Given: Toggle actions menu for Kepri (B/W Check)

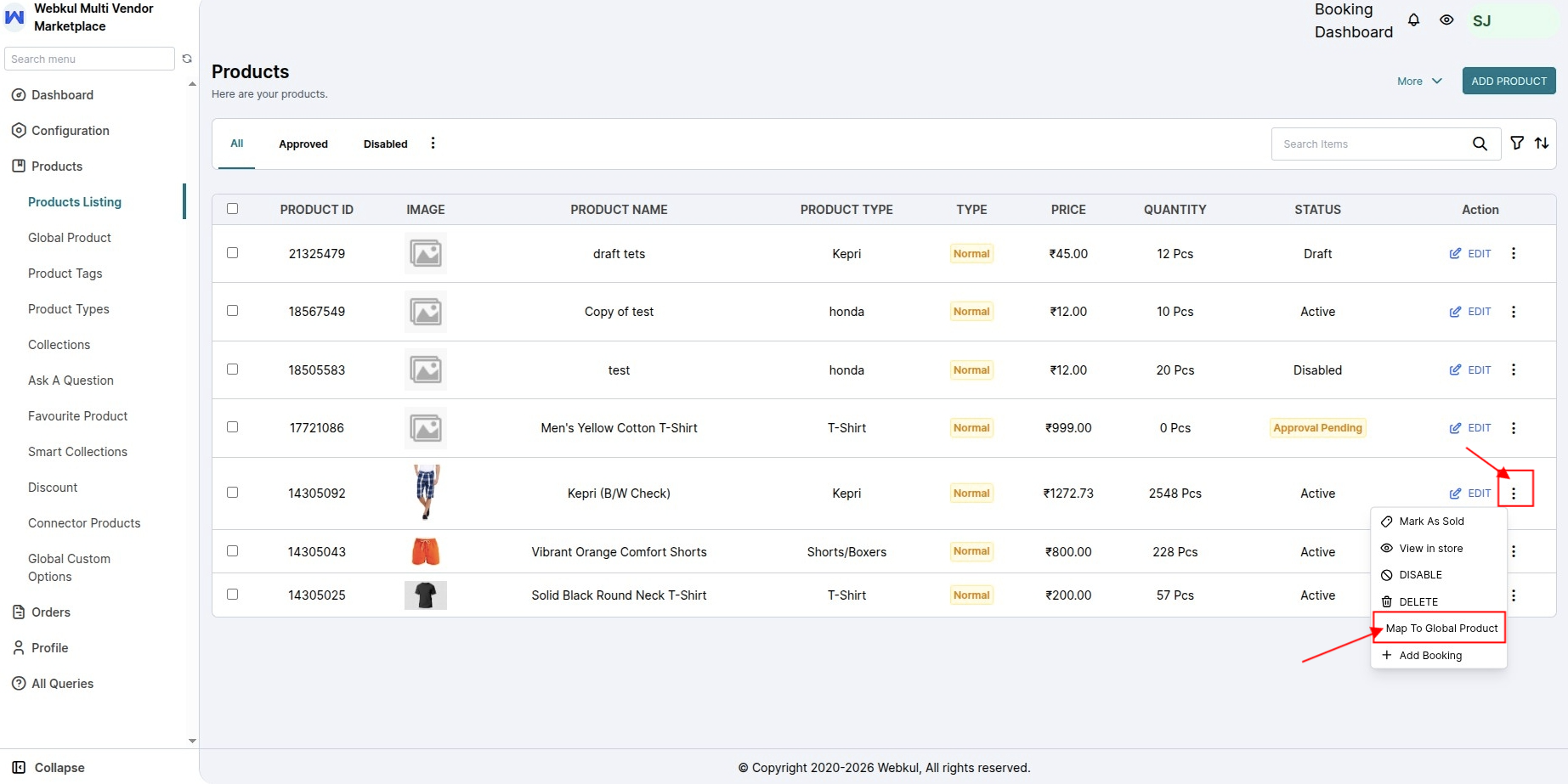Looking at the screenshot, I should point(1514,494).
